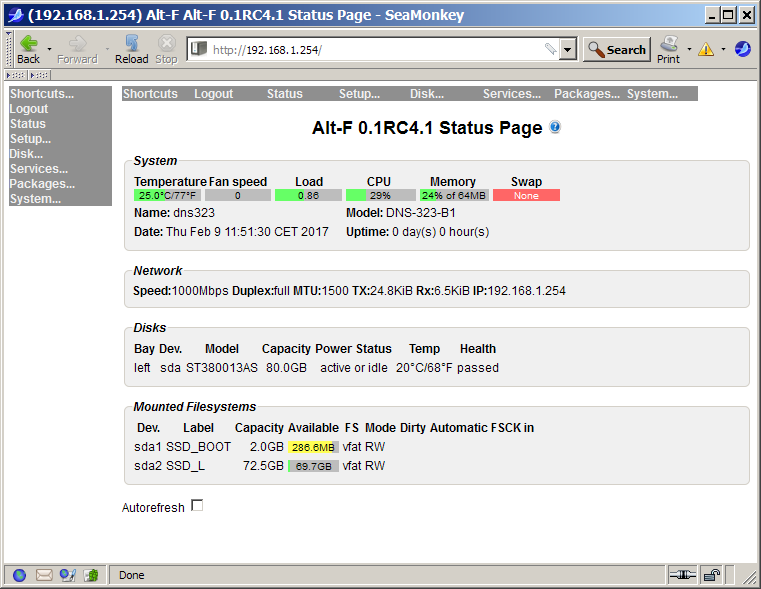
Task: Click the tag icon in address bar
Action: pyautogui.click(x=550, y=49)
